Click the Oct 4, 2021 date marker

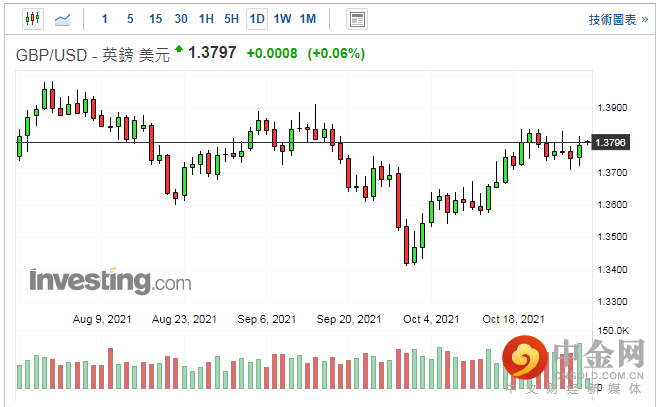tap(429, 320)
